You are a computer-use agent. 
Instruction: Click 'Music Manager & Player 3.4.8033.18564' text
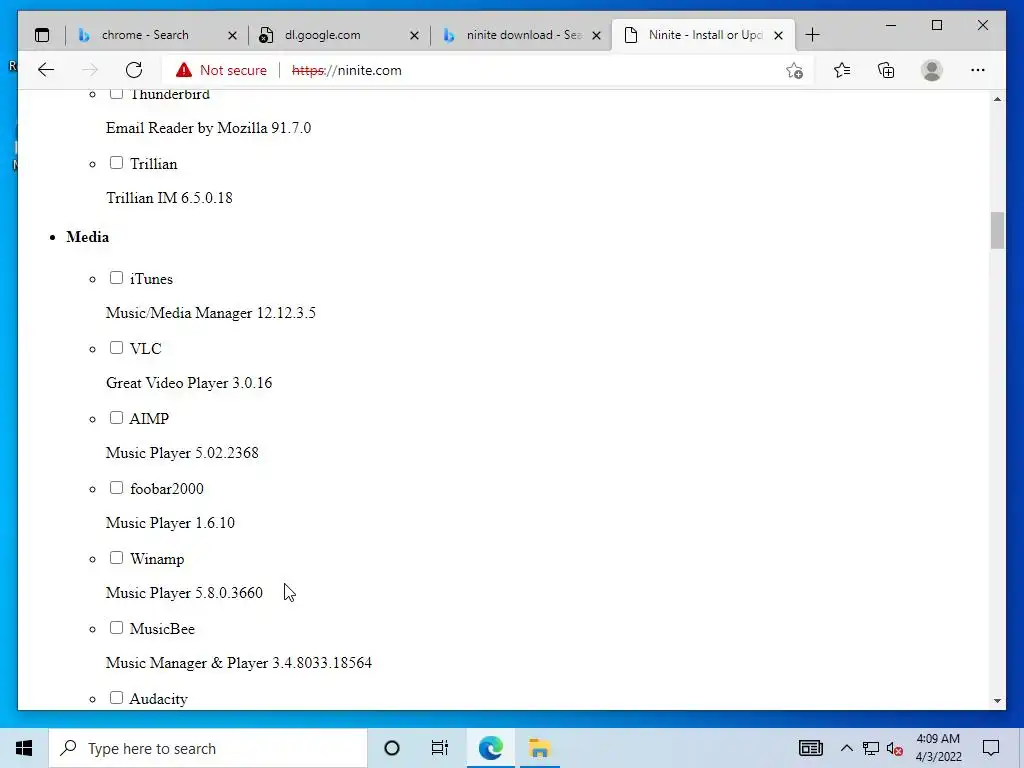tap(239, 663)
